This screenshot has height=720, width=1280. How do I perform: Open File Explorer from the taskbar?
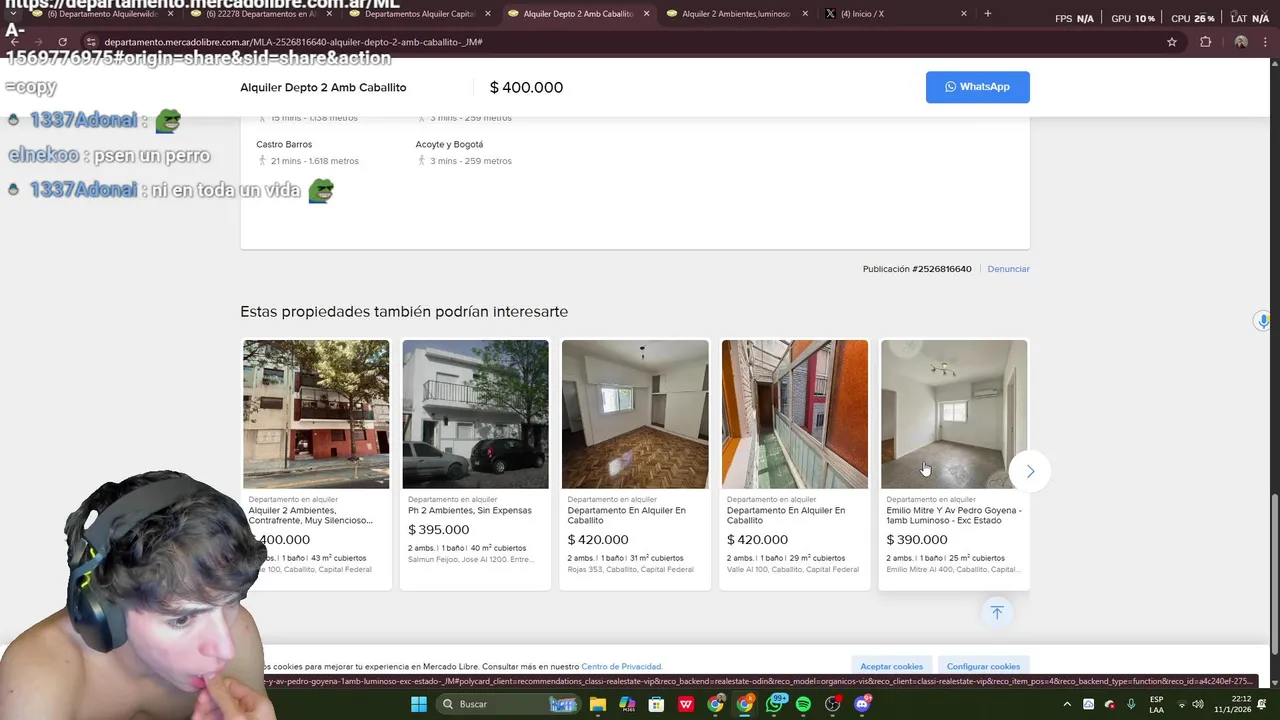[x=598, y=704]
